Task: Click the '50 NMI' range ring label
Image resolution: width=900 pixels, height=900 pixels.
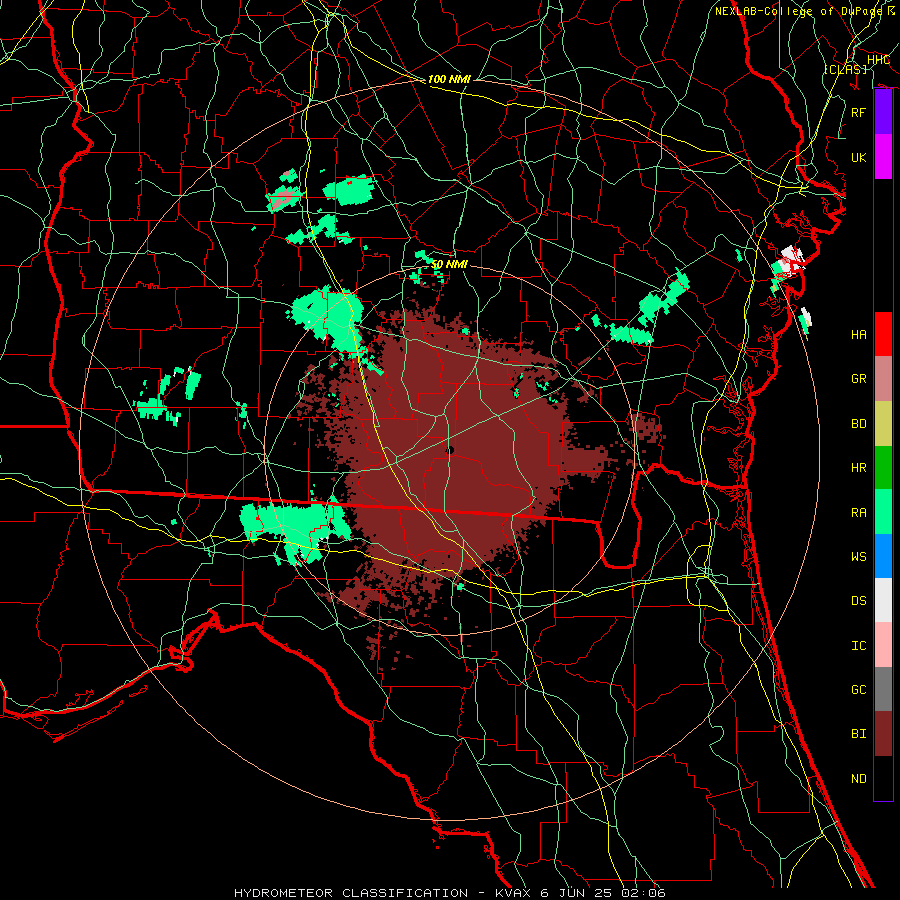Action: [449, 264]
